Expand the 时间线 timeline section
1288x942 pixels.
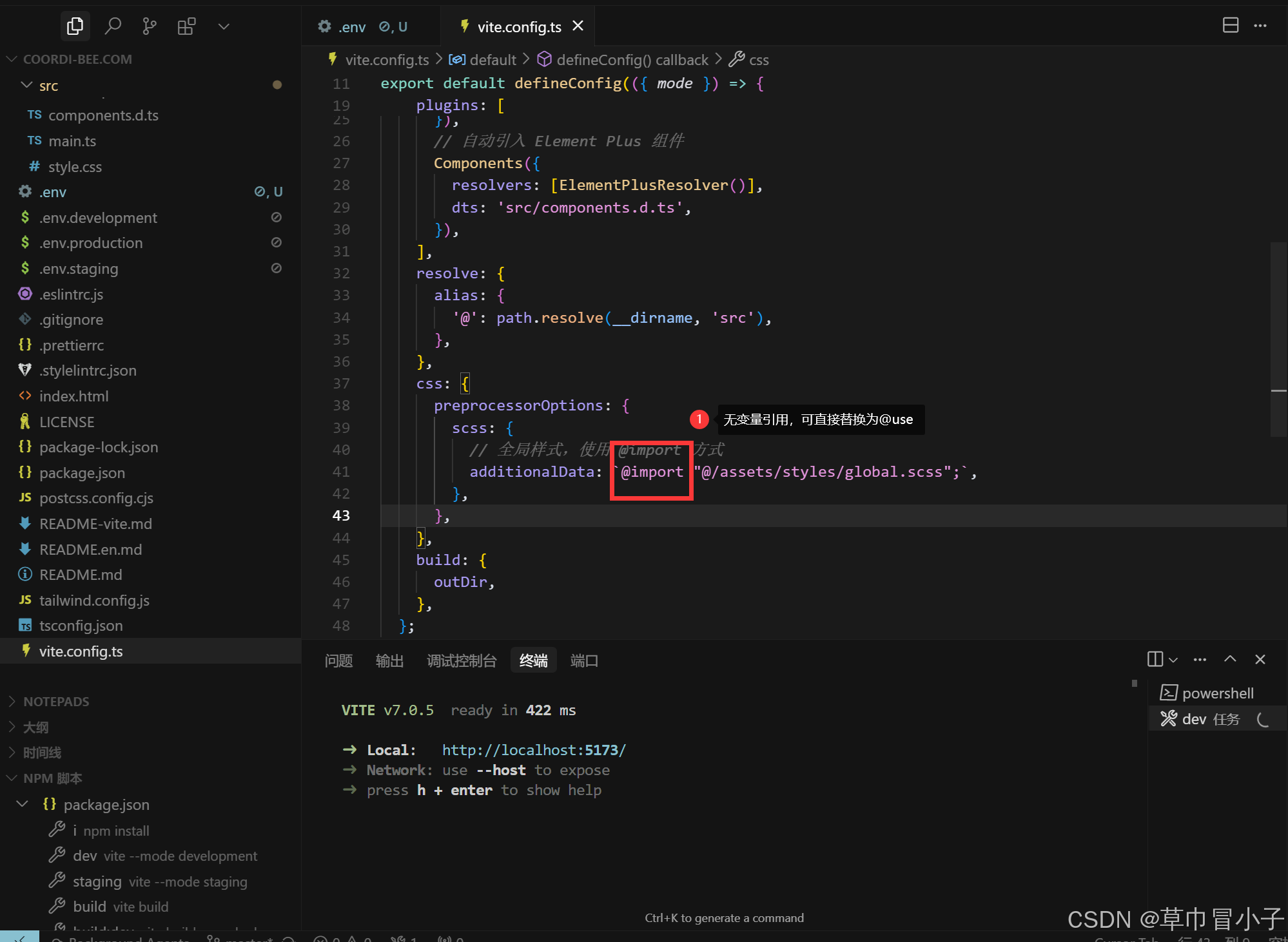point(151,753)
